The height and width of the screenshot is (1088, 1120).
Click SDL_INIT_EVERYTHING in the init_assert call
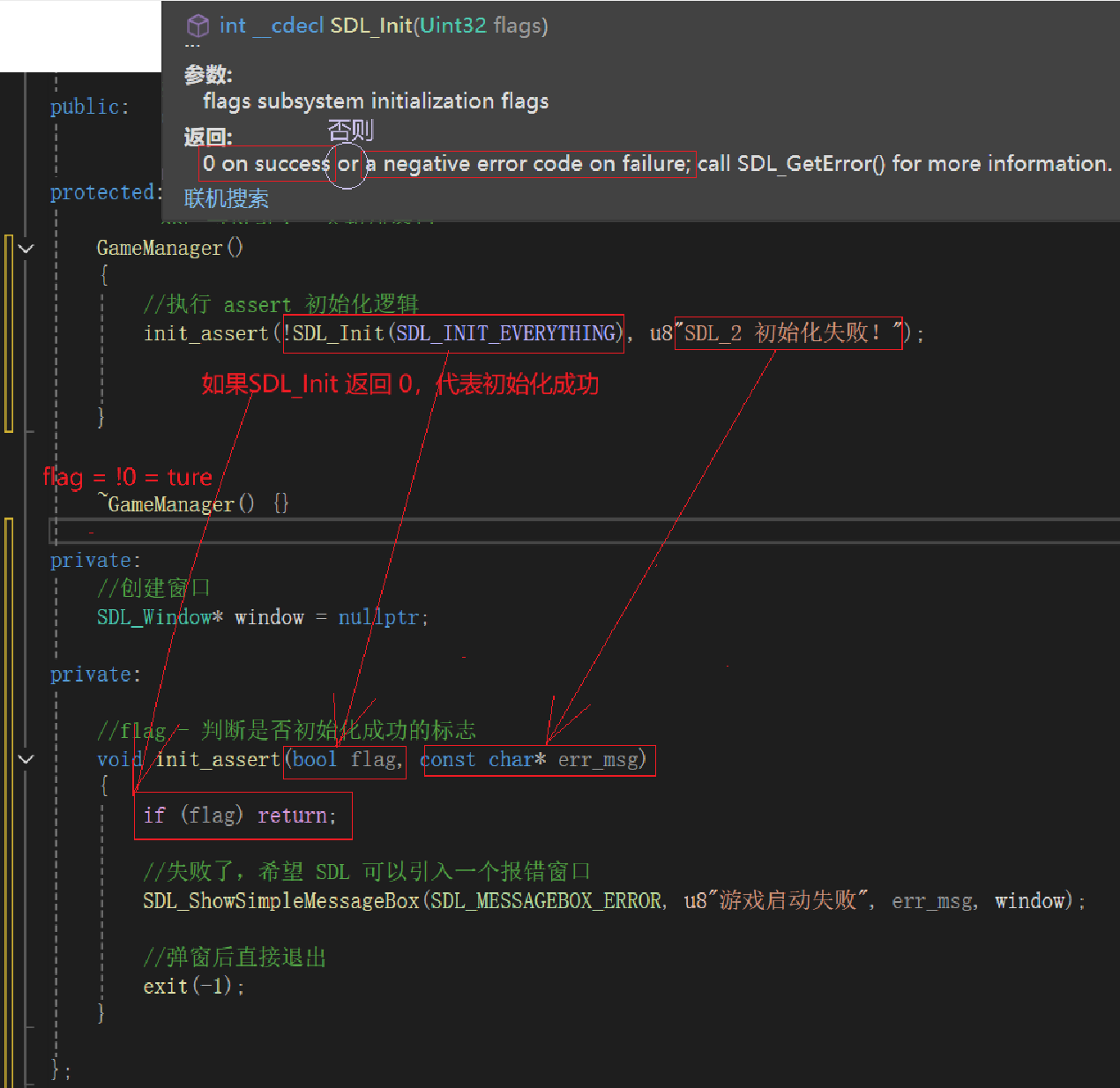[x=506, y=333]
